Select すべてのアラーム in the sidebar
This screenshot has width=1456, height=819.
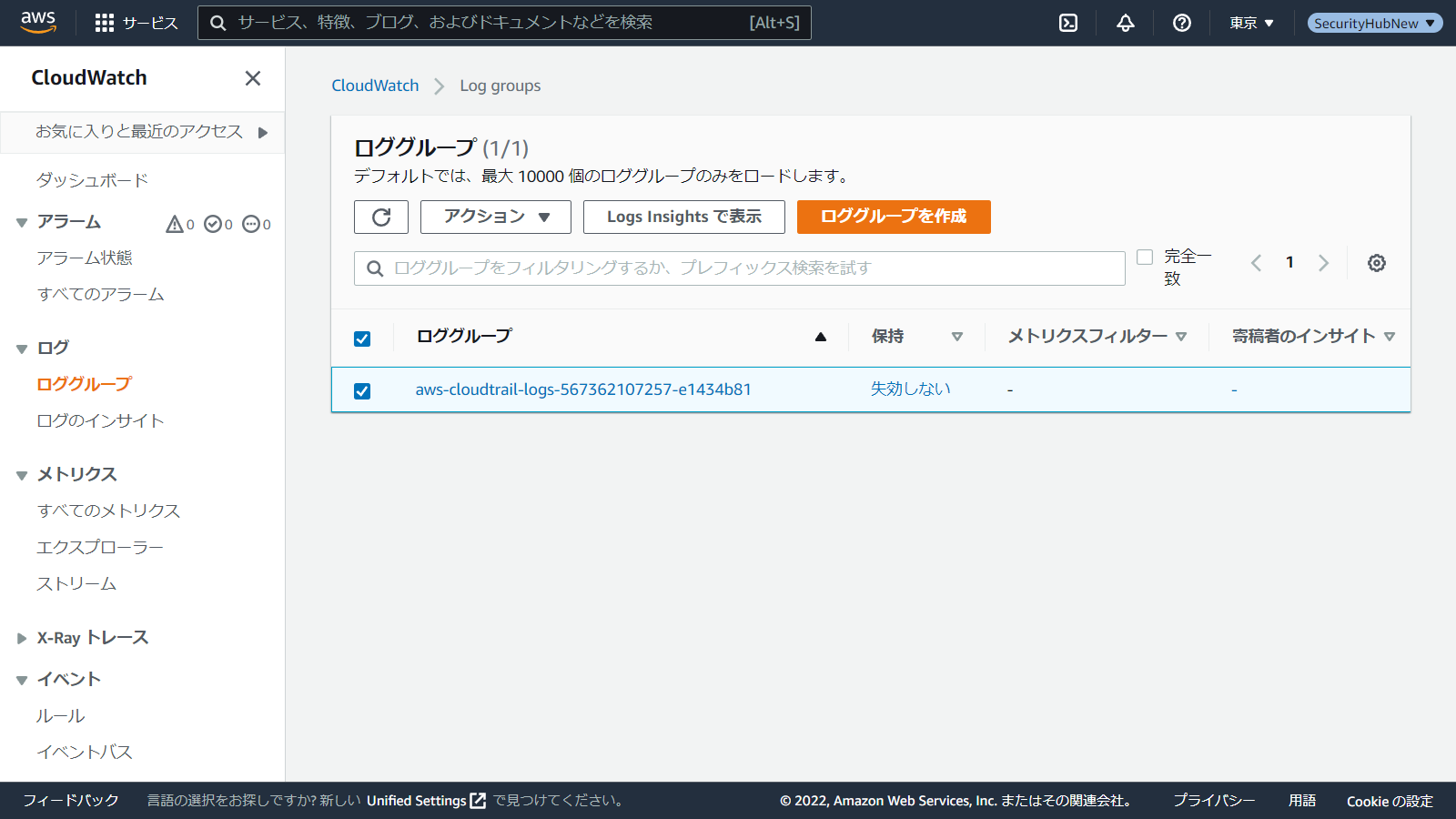point(100,294)
